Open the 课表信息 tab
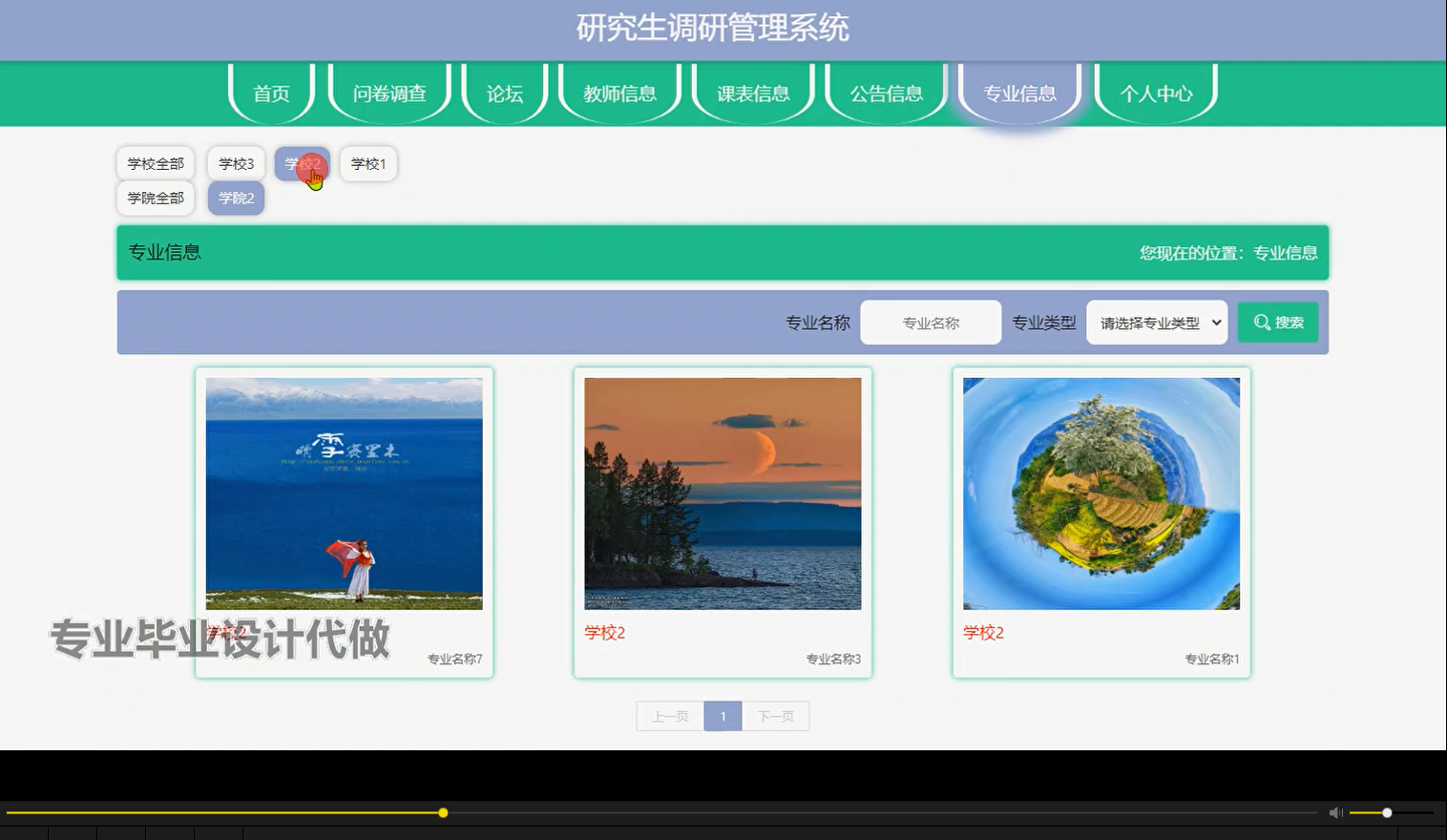This screenshot has height=840, width=1447. click(753, 93)
